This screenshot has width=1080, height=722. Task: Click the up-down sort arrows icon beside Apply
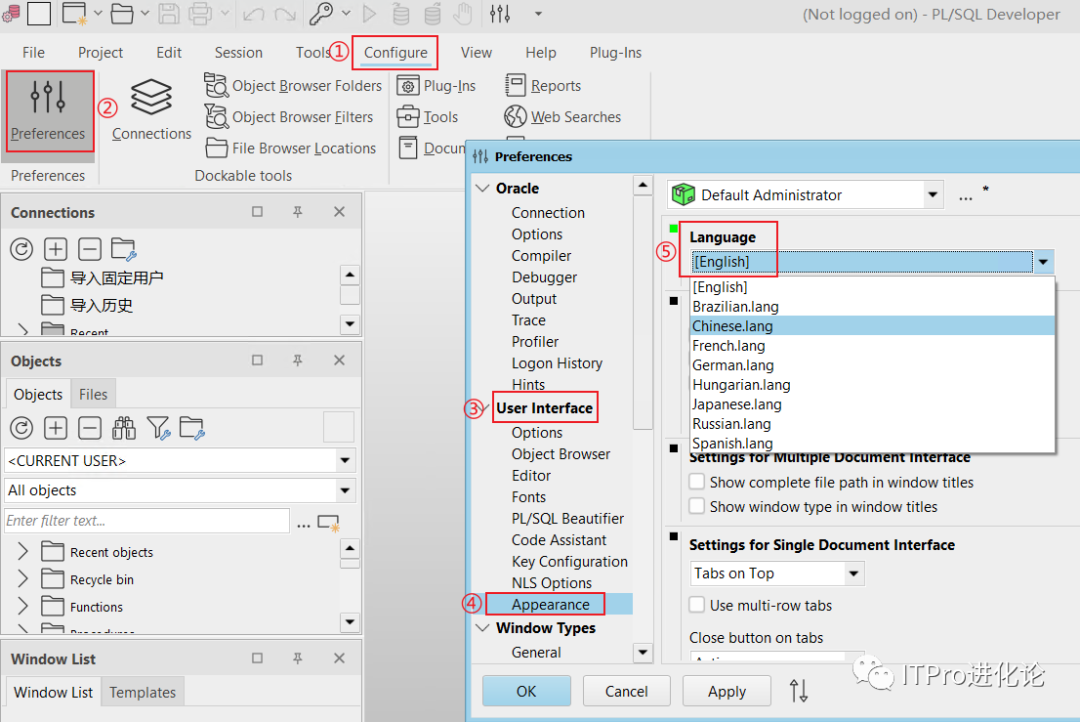798,690
